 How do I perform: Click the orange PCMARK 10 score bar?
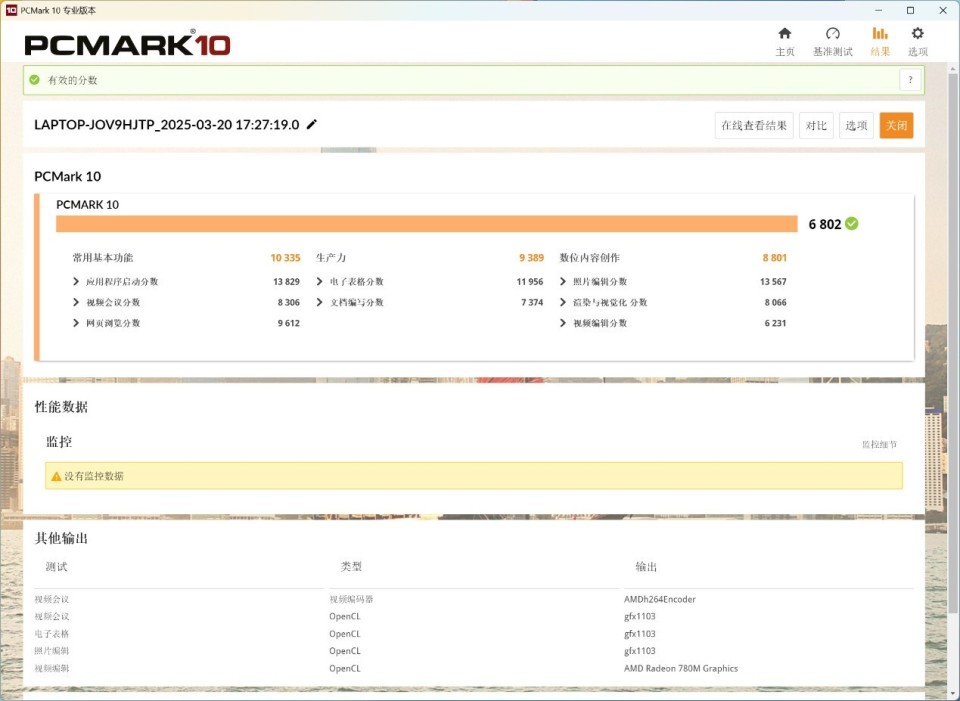coord(427,224)
